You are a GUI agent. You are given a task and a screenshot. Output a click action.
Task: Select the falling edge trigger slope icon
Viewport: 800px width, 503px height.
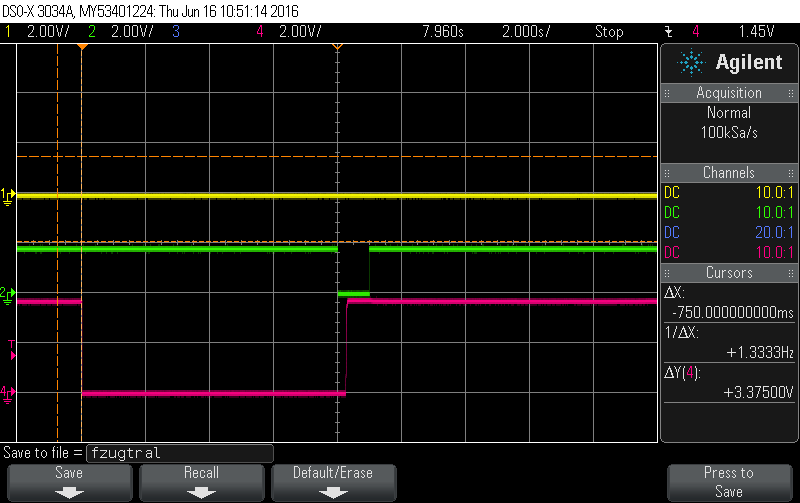pyautogui.click(x=669, y=32)
